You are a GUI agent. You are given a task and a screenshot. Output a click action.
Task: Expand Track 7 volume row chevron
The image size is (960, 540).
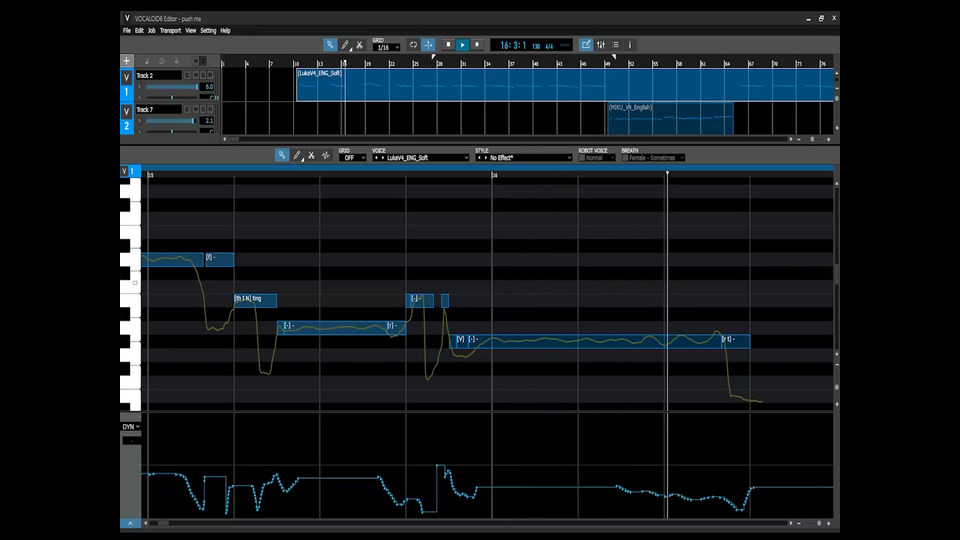pos(140,121)
